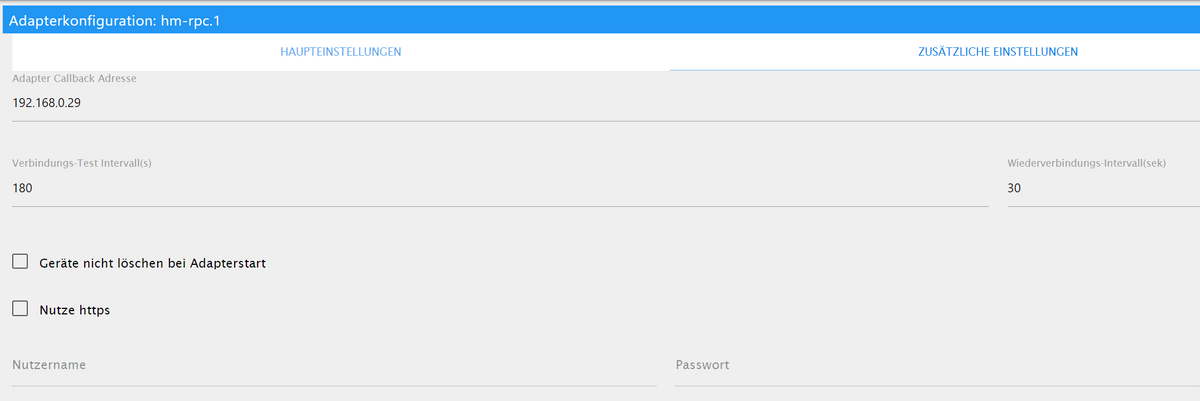Click the 30 reconnect interval value

(1015, 188)
